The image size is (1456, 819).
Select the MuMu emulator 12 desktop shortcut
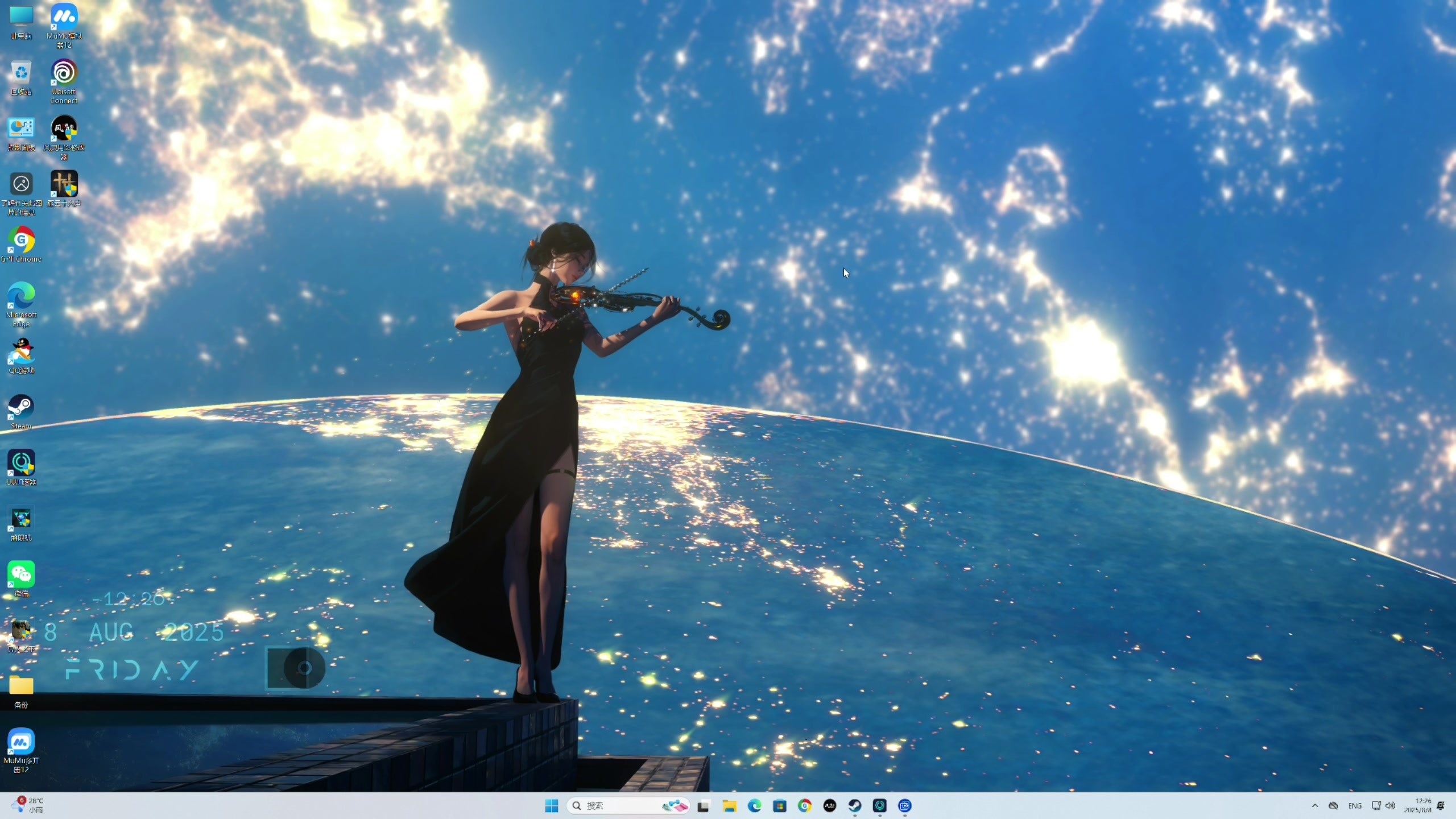coord(64,25)
